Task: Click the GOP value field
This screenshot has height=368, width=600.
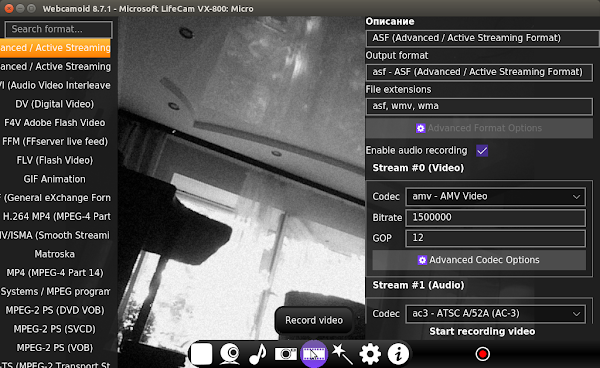Action: (x=495, y=238)
